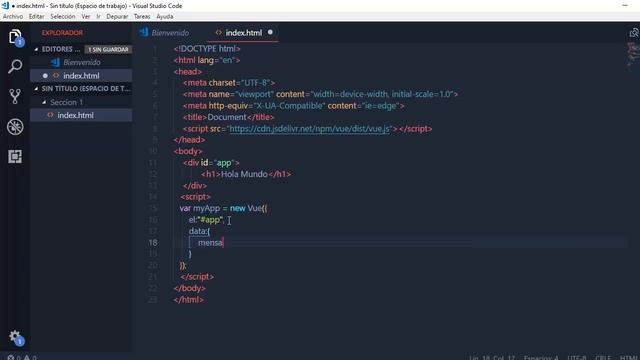Image resolution: width=640 pixels, height=360 pixels.
Task: Click the closing '</html>' tag
Action: [x=189, y=300]
